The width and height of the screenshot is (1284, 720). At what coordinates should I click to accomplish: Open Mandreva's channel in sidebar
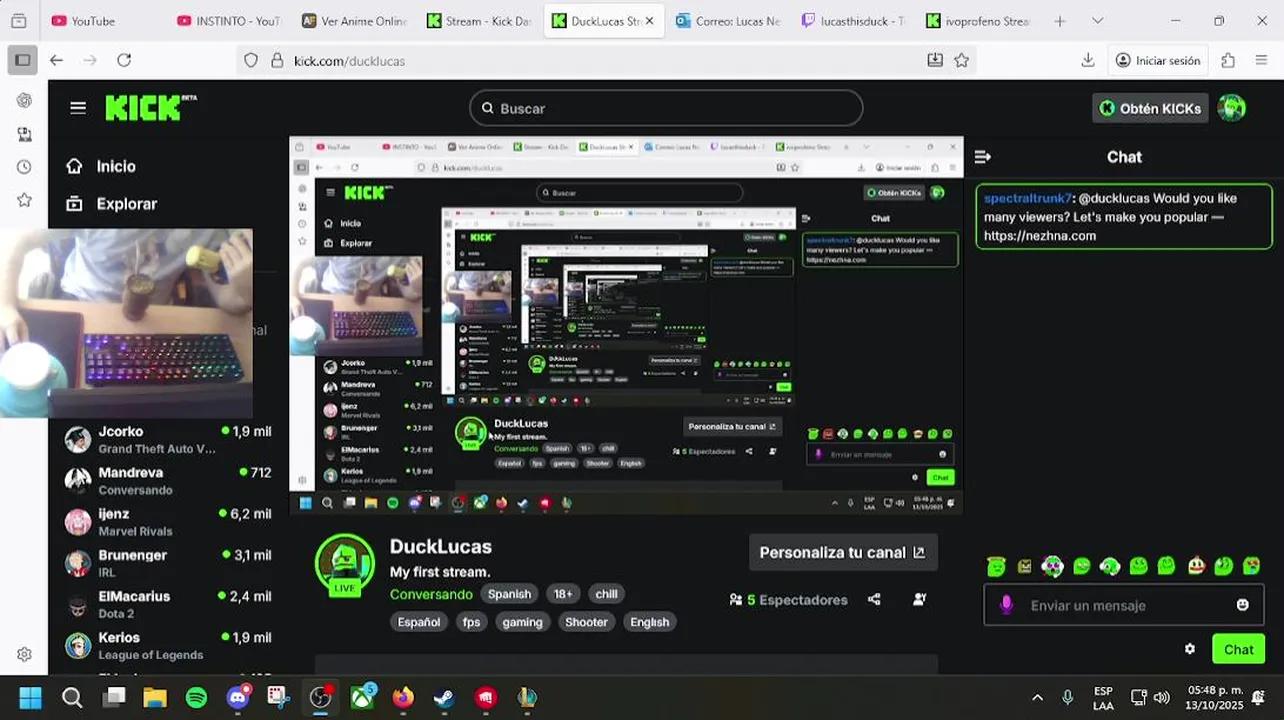coord(168,481)
